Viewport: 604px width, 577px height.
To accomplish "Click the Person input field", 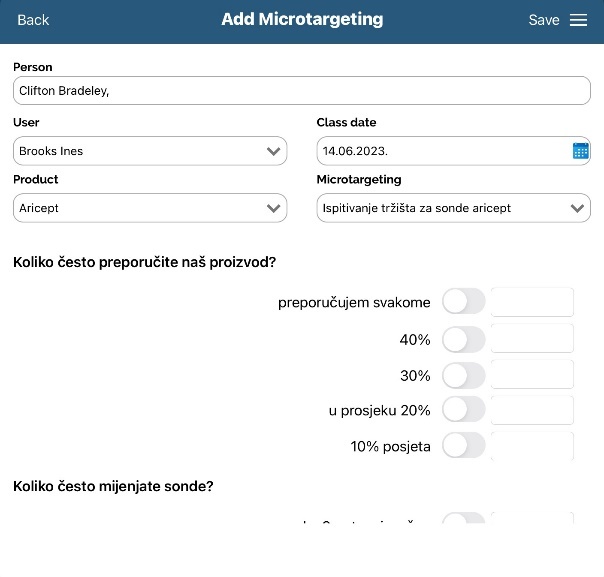I will (x=301, y=91).
